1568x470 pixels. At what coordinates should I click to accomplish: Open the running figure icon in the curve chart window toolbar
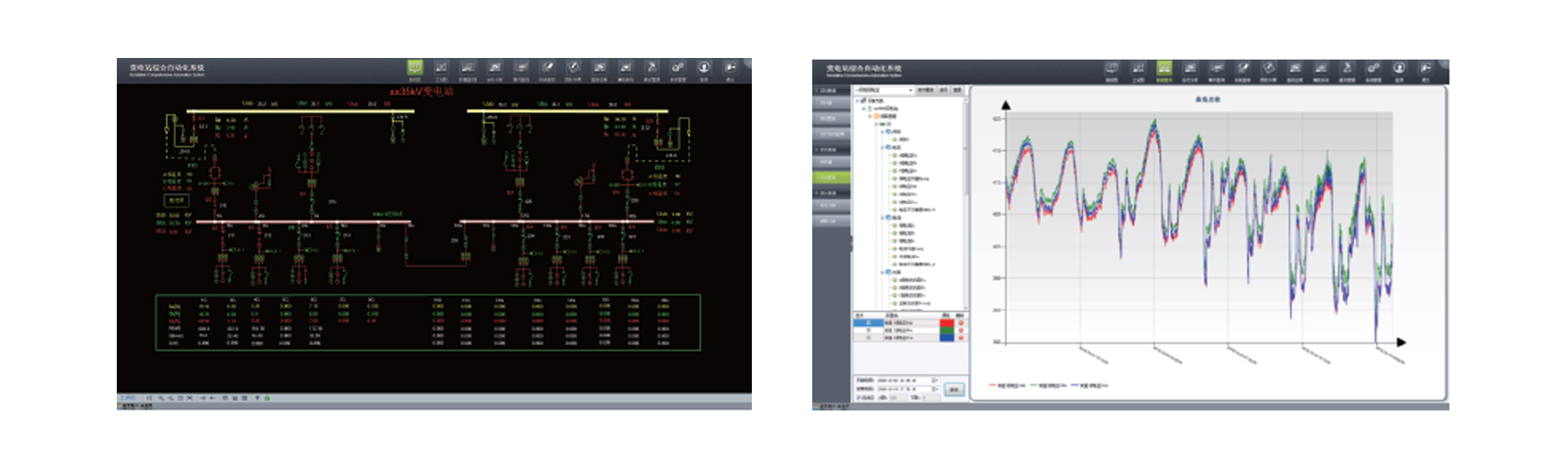click(x=1347, y=68)
